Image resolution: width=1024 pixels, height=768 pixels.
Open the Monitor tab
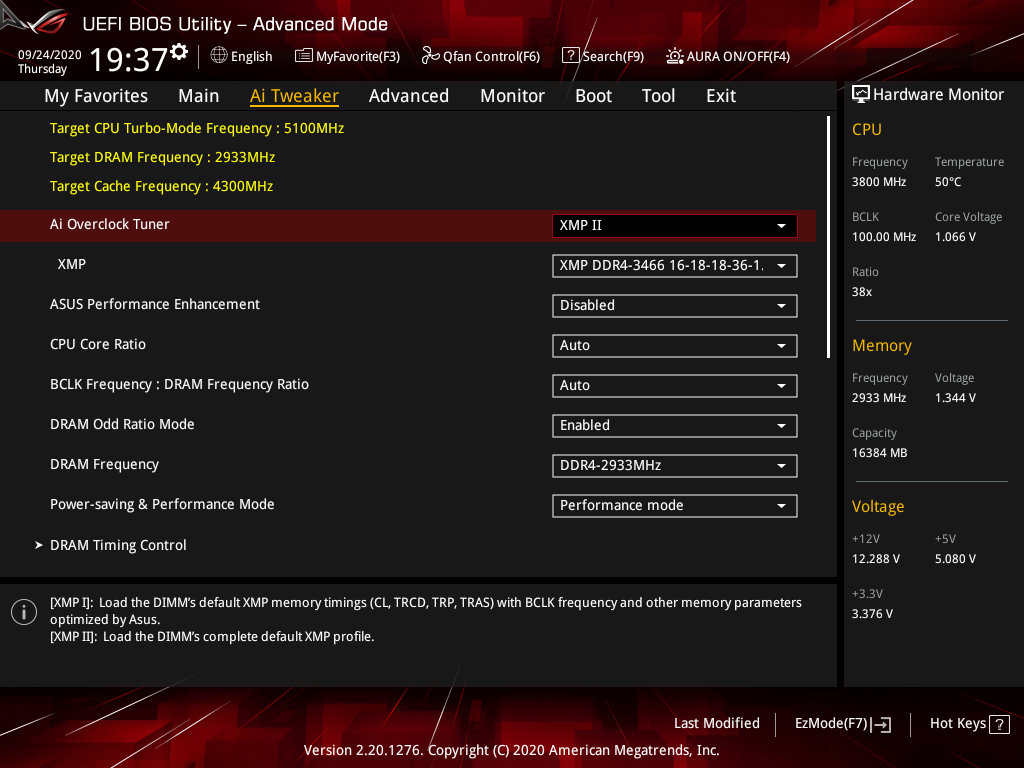coord(512,96)
